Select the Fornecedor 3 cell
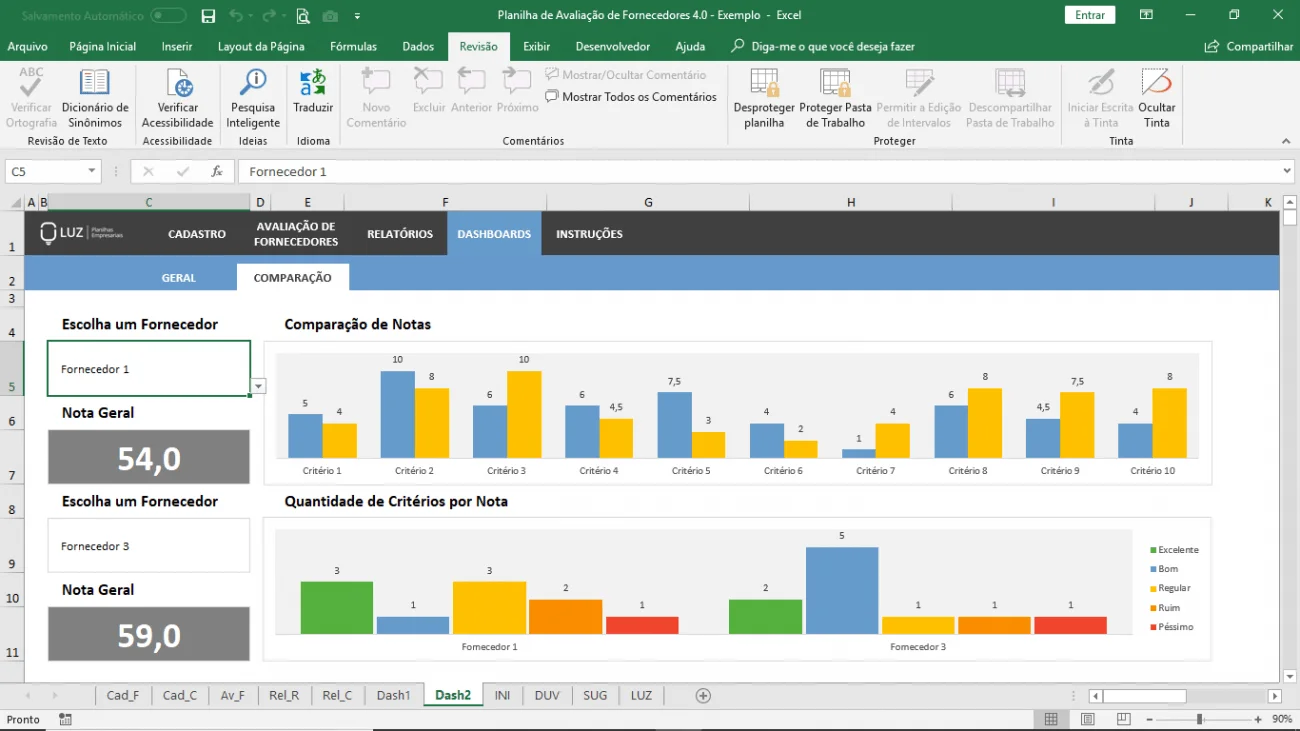 (x=149, y=546)
